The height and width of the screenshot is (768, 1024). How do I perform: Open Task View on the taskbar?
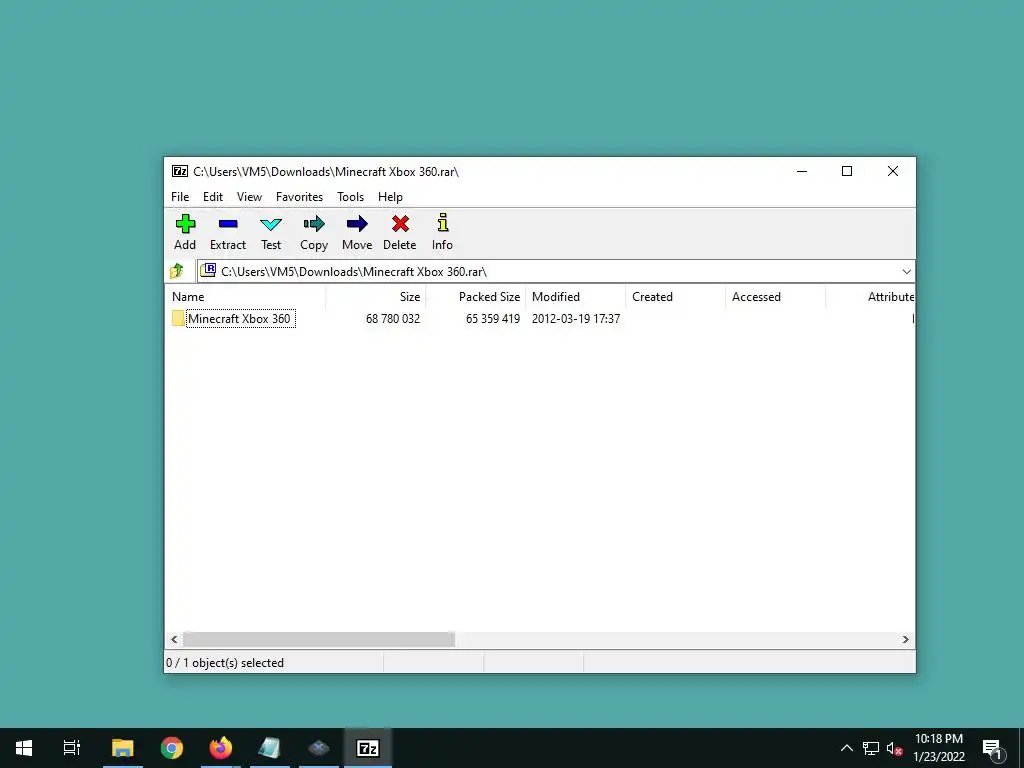72,748
